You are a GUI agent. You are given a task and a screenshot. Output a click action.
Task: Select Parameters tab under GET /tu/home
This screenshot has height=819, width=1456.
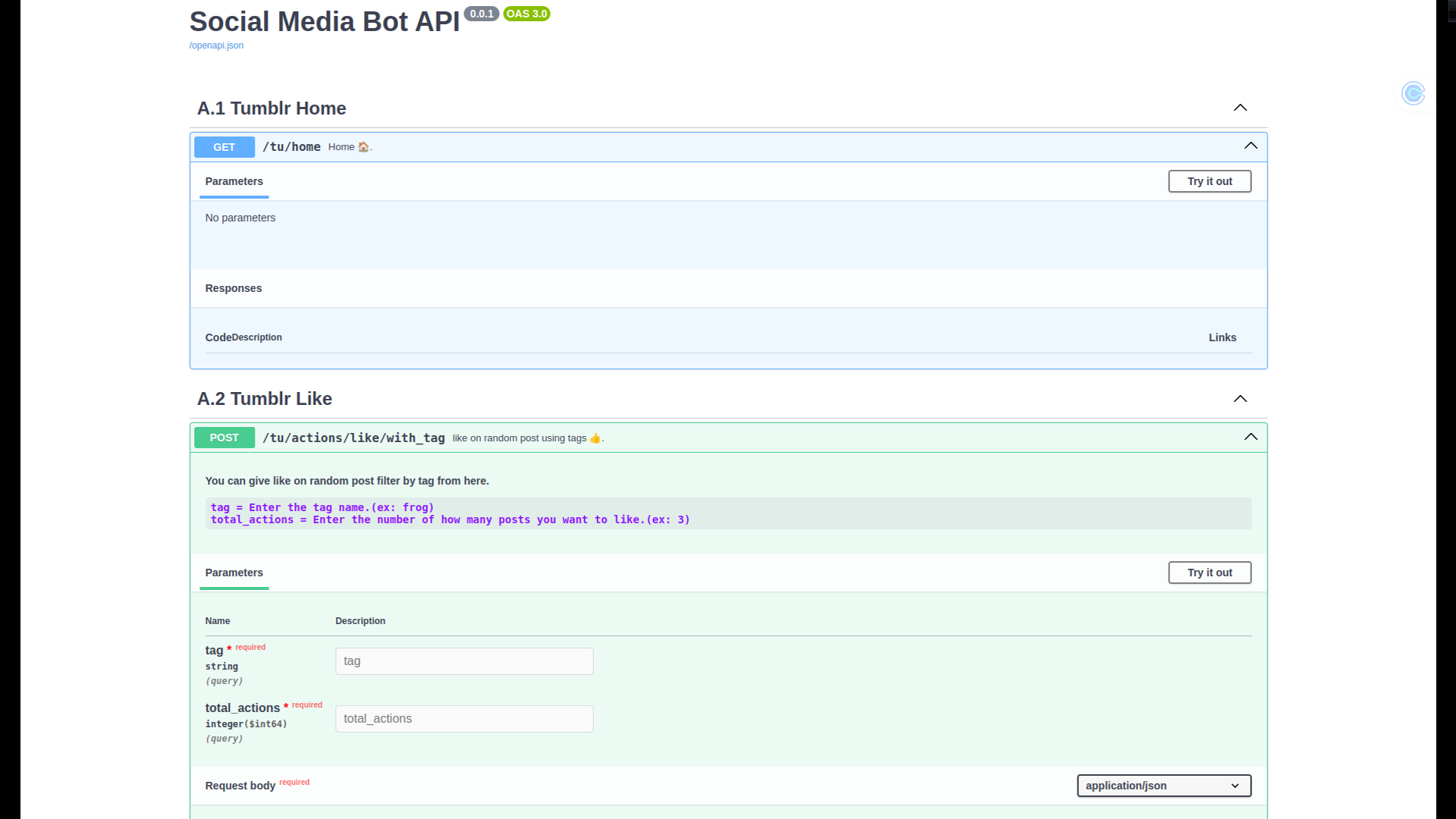coord(234,181)
